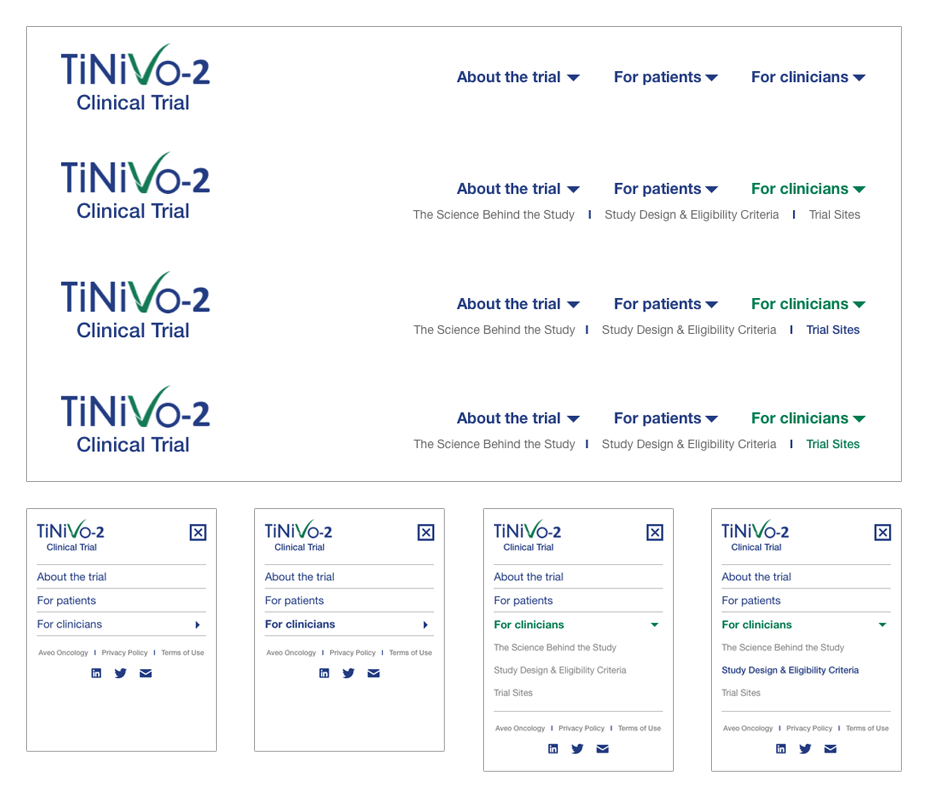This screenshot has height=800, width=940.
Task: Select About the trial in menu with highlighted Study Design
Action: point(757,577)
